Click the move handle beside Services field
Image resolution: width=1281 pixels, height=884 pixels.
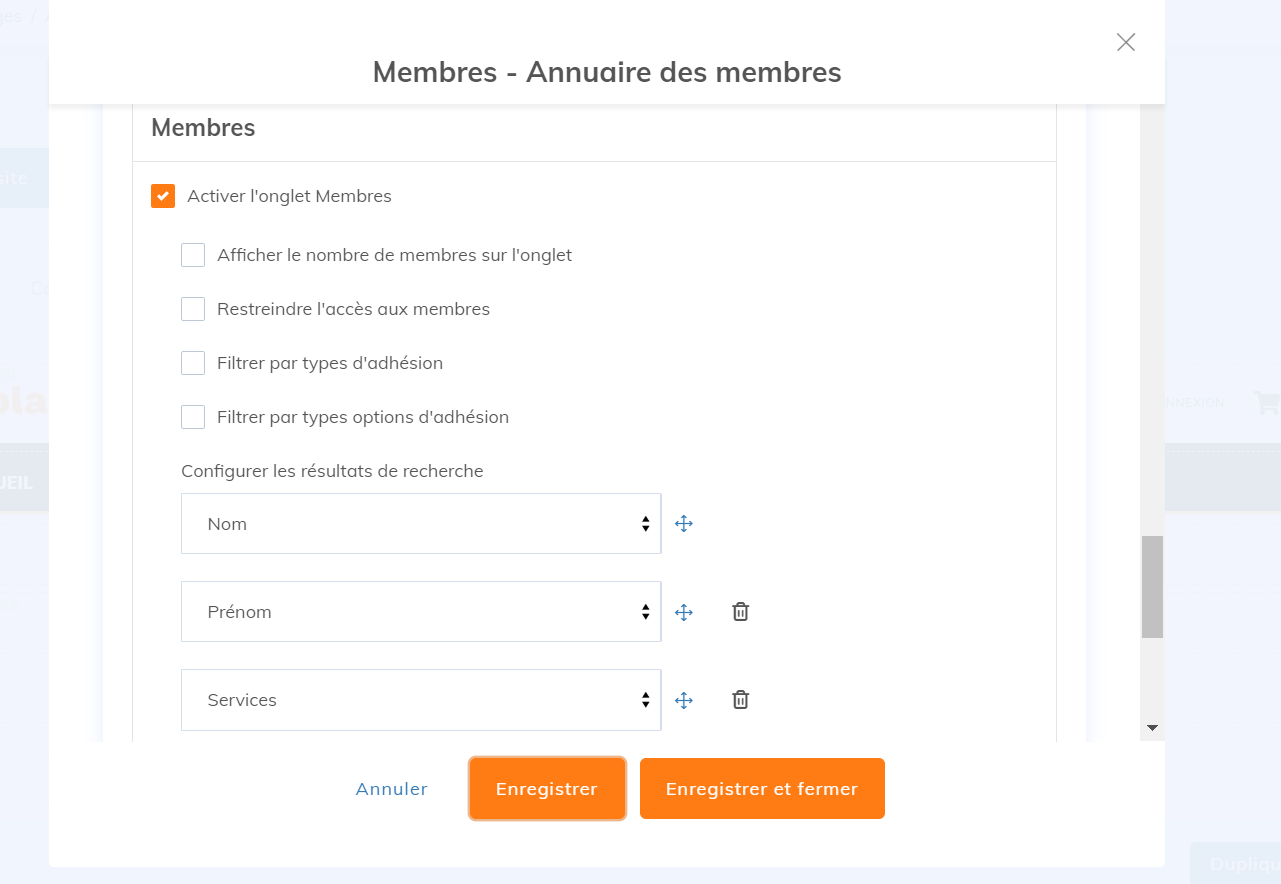(x=684, y=700)
